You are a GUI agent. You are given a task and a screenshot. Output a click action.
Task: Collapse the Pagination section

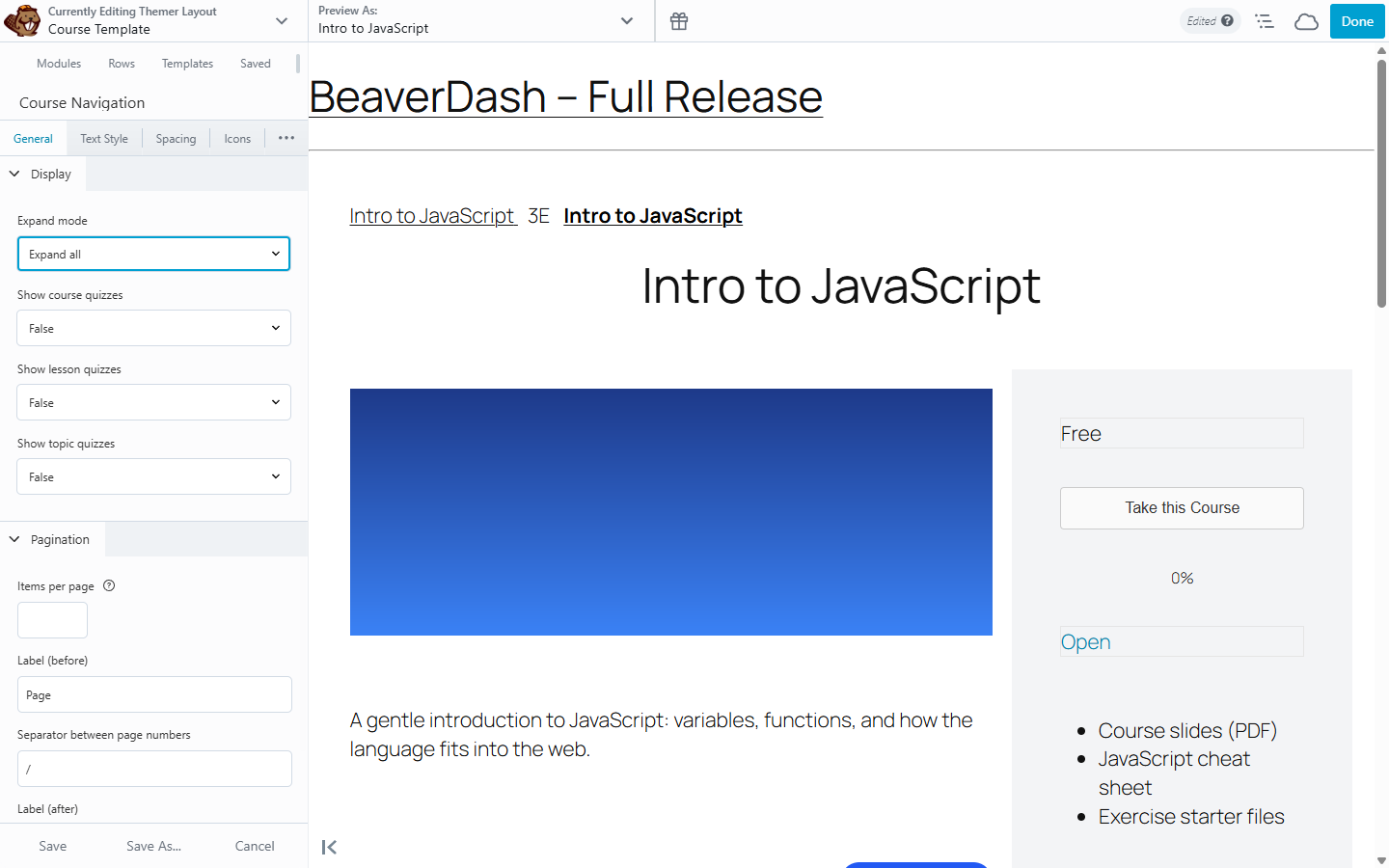(52, 539)
